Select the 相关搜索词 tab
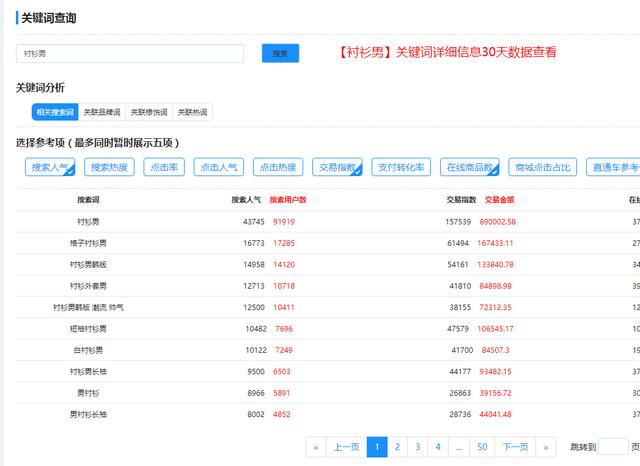The image size is (640, 466). click(54, 113)
